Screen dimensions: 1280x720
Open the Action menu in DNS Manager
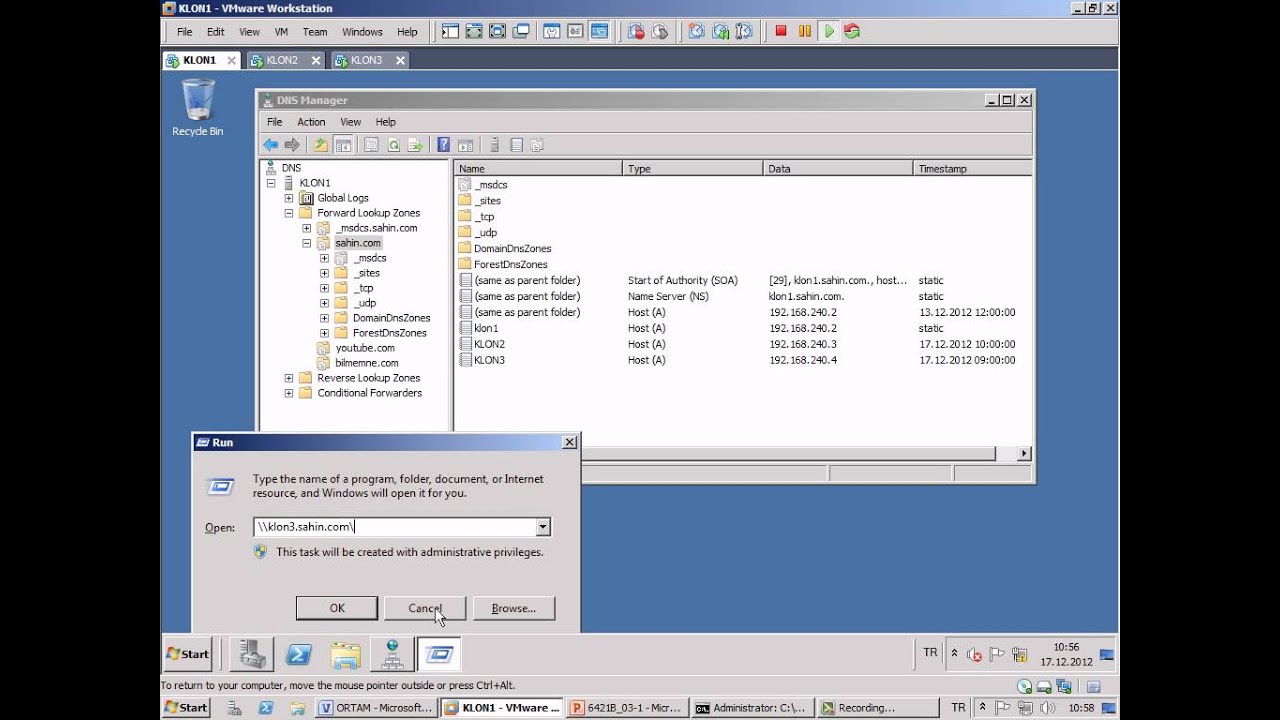(311, 122)
